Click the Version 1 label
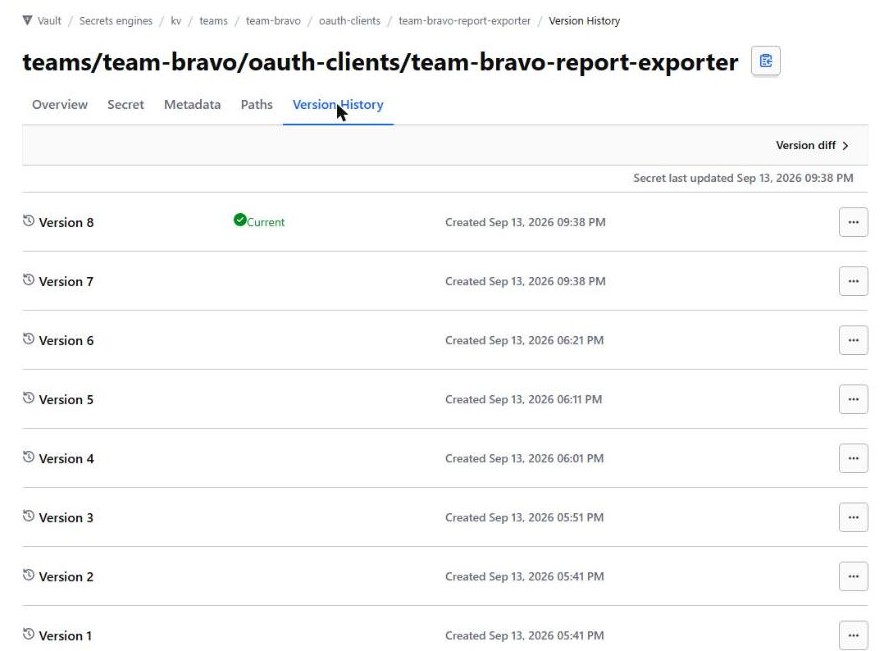The image size is (890, 651). pos(65,636)
